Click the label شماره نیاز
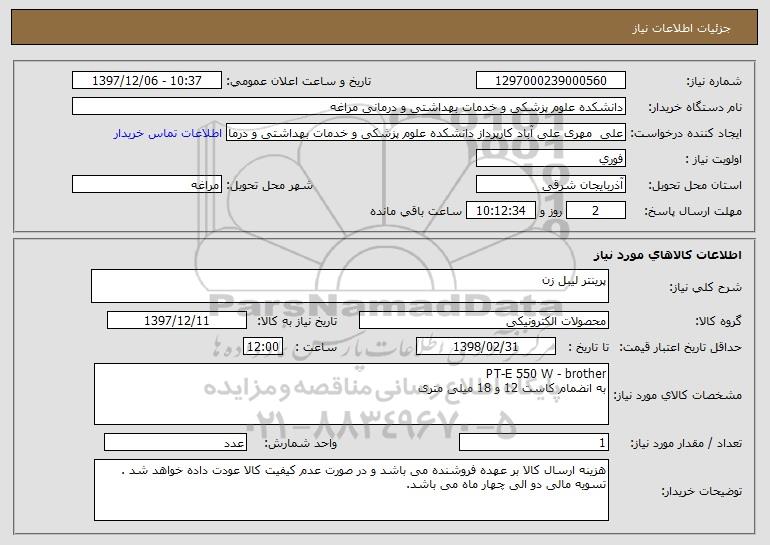 click(714, 82)
